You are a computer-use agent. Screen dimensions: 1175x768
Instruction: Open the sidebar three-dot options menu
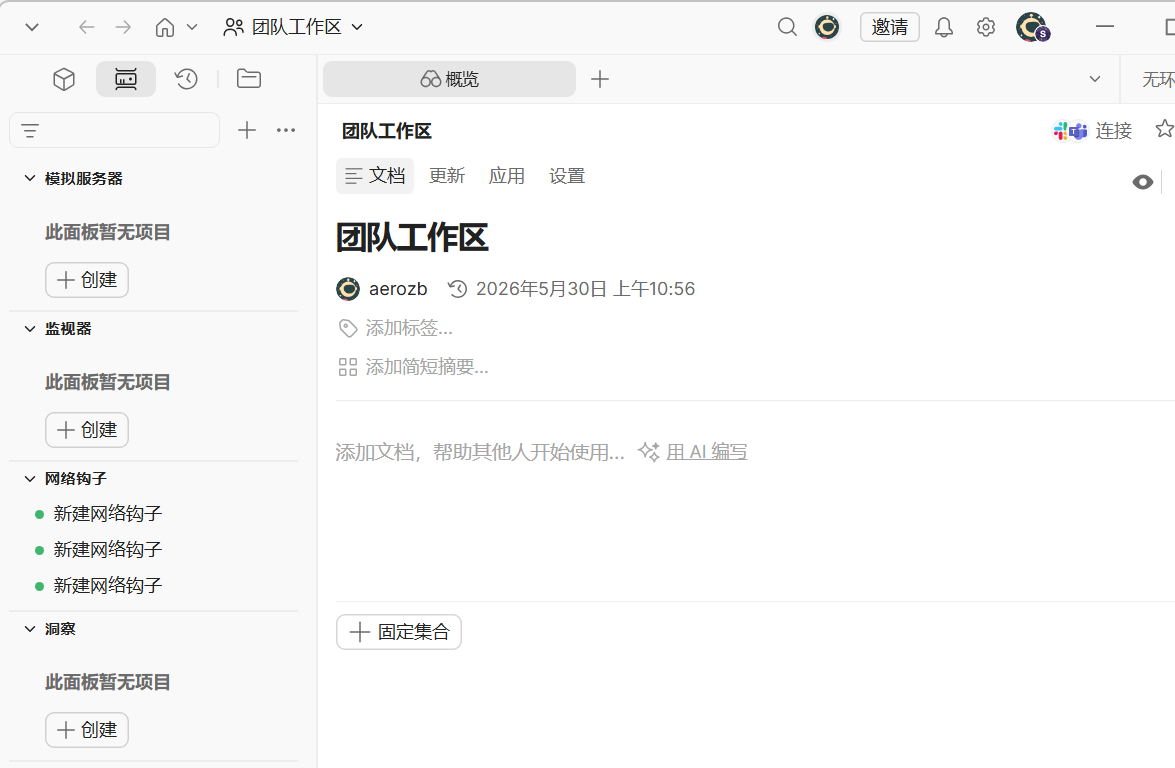click(x=286, y=130)
